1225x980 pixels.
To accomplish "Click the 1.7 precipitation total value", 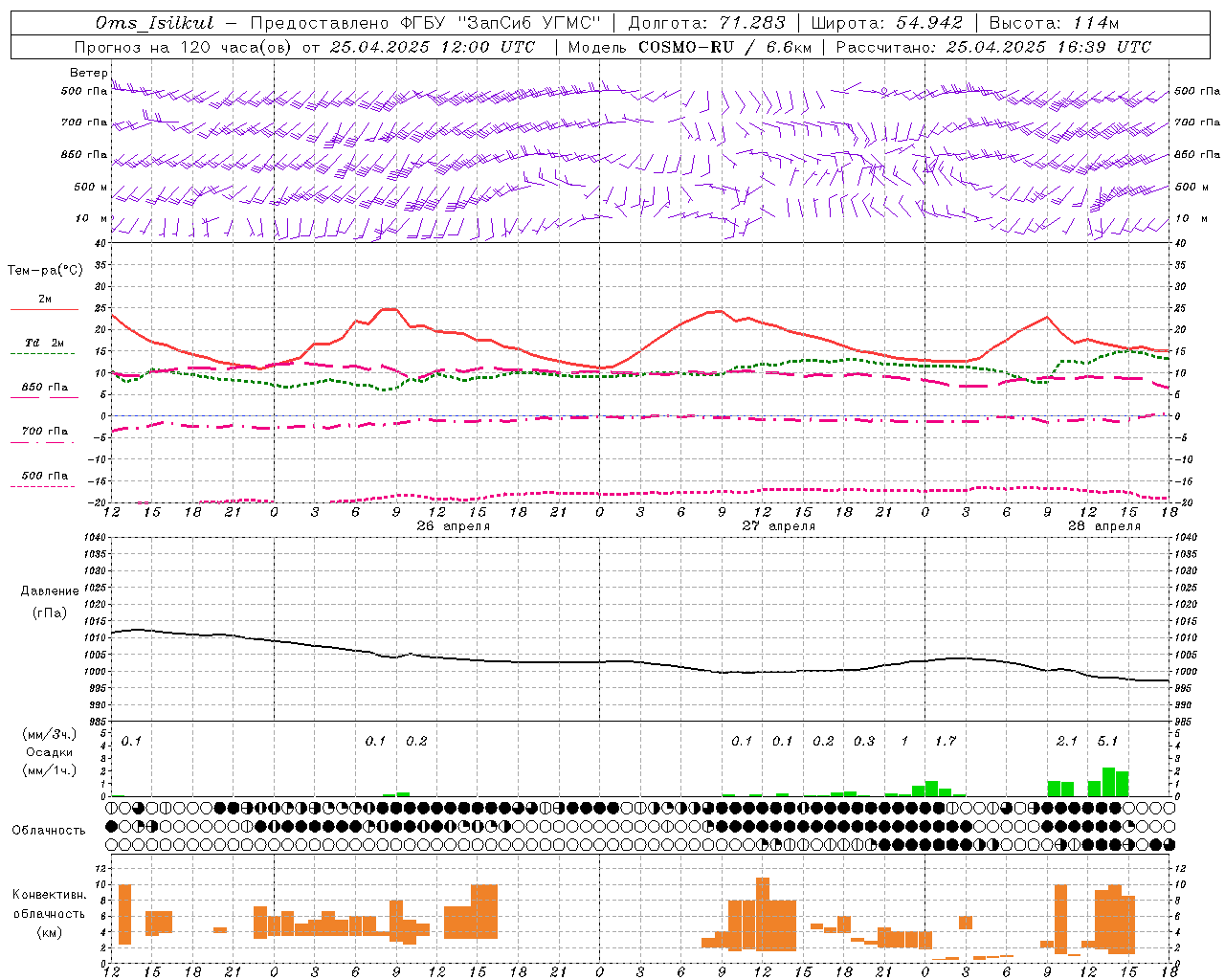I will tap(946, 741).
